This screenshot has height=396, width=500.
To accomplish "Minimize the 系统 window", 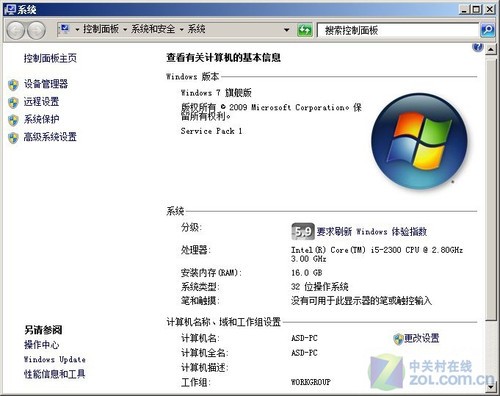I will [x=465, y=9].
